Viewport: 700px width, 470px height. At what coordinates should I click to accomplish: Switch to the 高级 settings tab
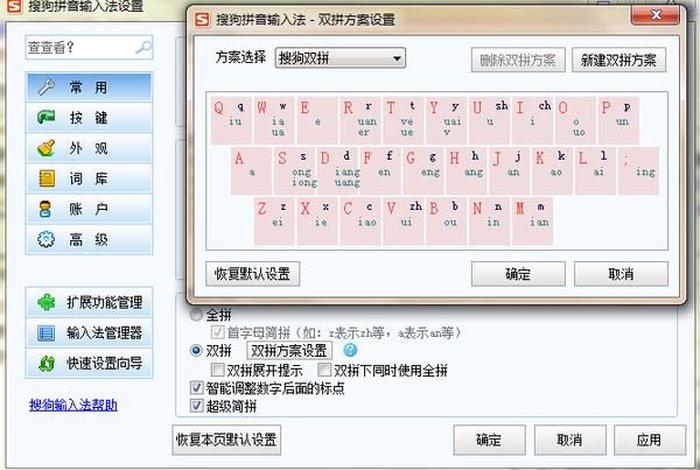(89, 240)
